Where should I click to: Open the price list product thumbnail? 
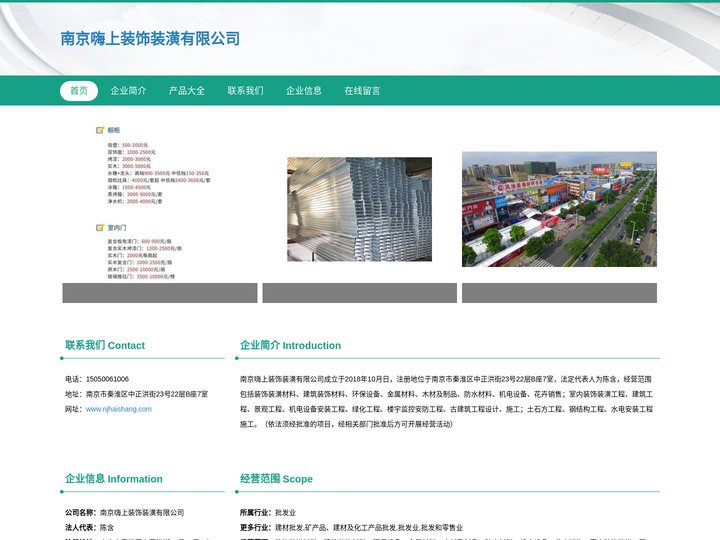160,202
